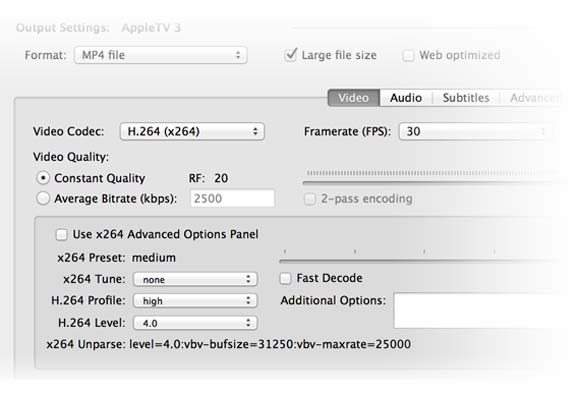Open the Advanced tab
The height and width of the screenshot is (394, 581).
tap(534, 98)
